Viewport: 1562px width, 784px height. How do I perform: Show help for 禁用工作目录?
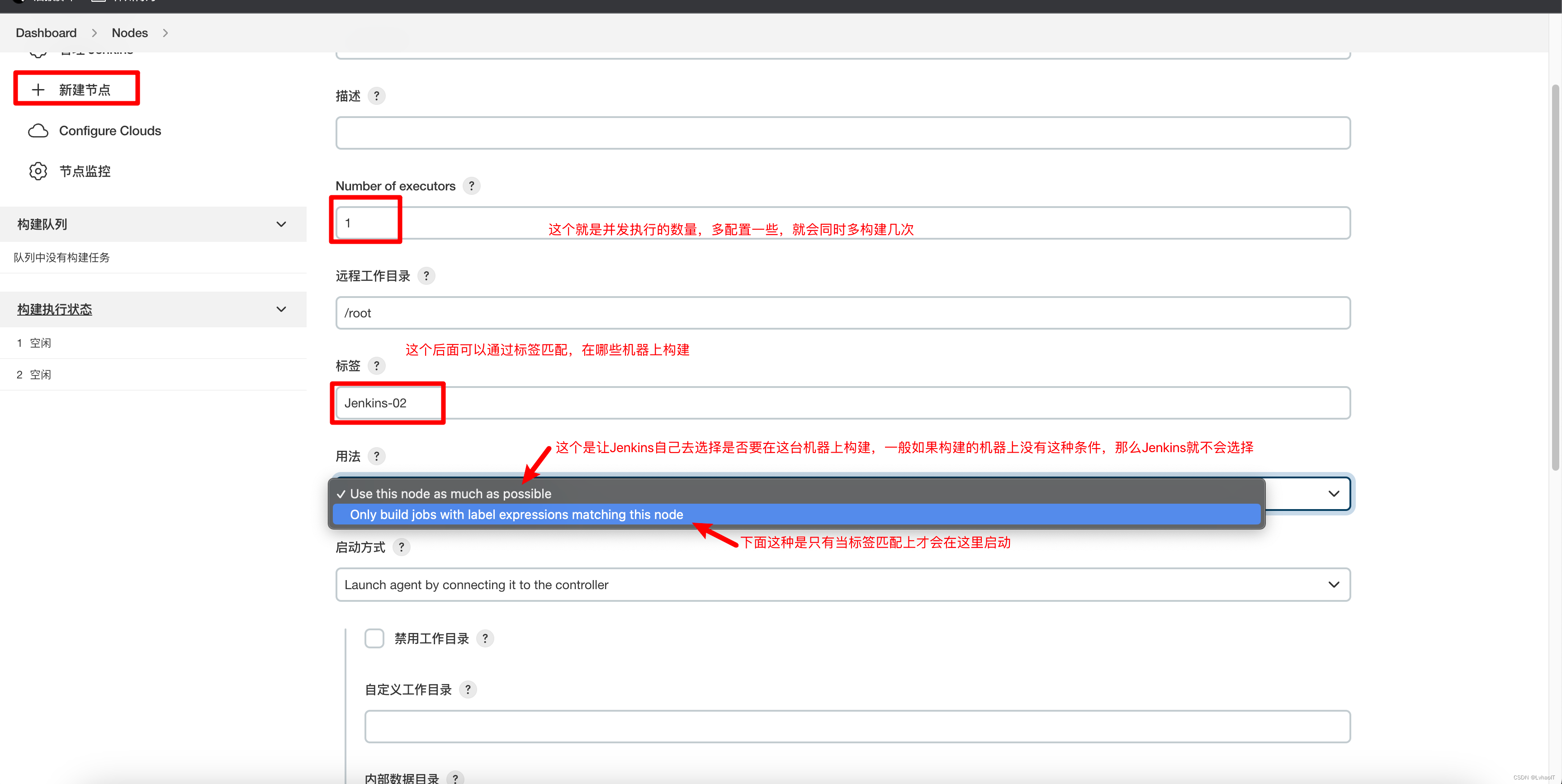point(485,638)
